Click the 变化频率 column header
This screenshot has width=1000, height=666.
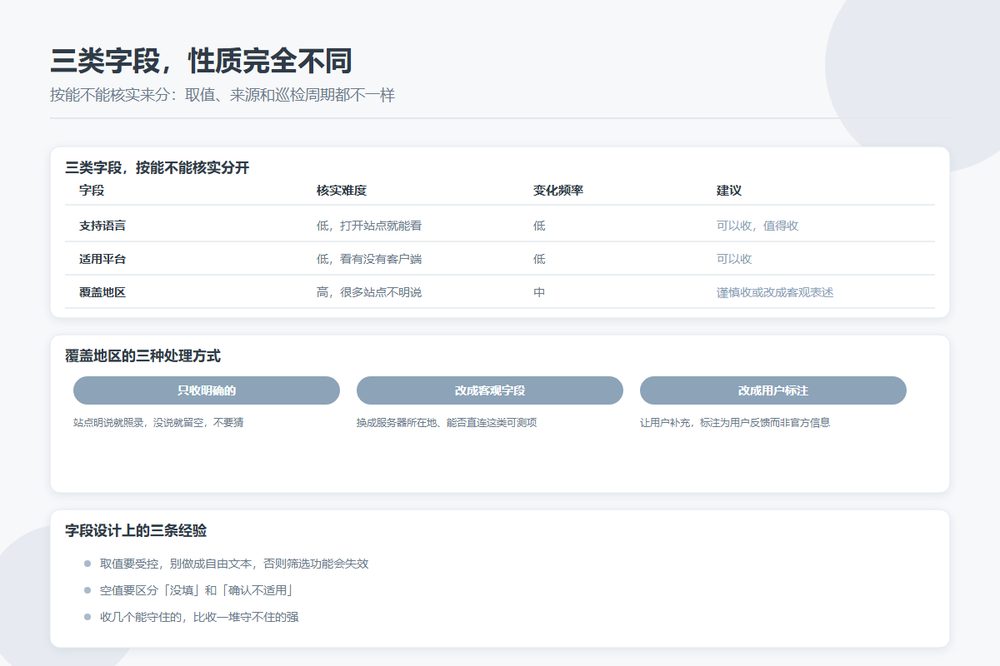click(558, 190)
